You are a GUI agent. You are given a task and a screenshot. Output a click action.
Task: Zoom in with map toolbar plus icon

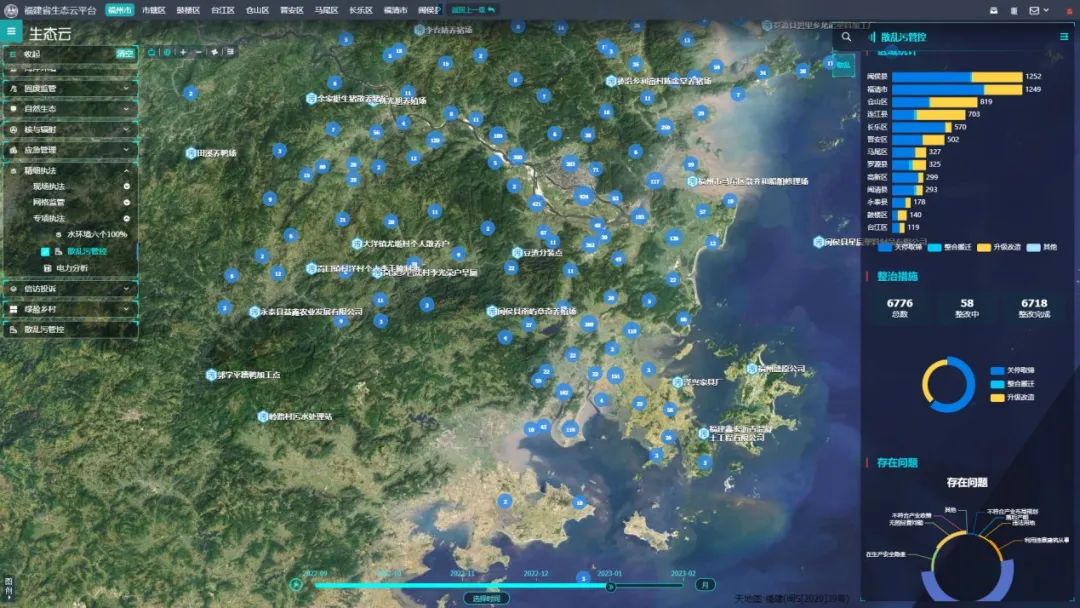pyautogui.click(x=183, y=52)
